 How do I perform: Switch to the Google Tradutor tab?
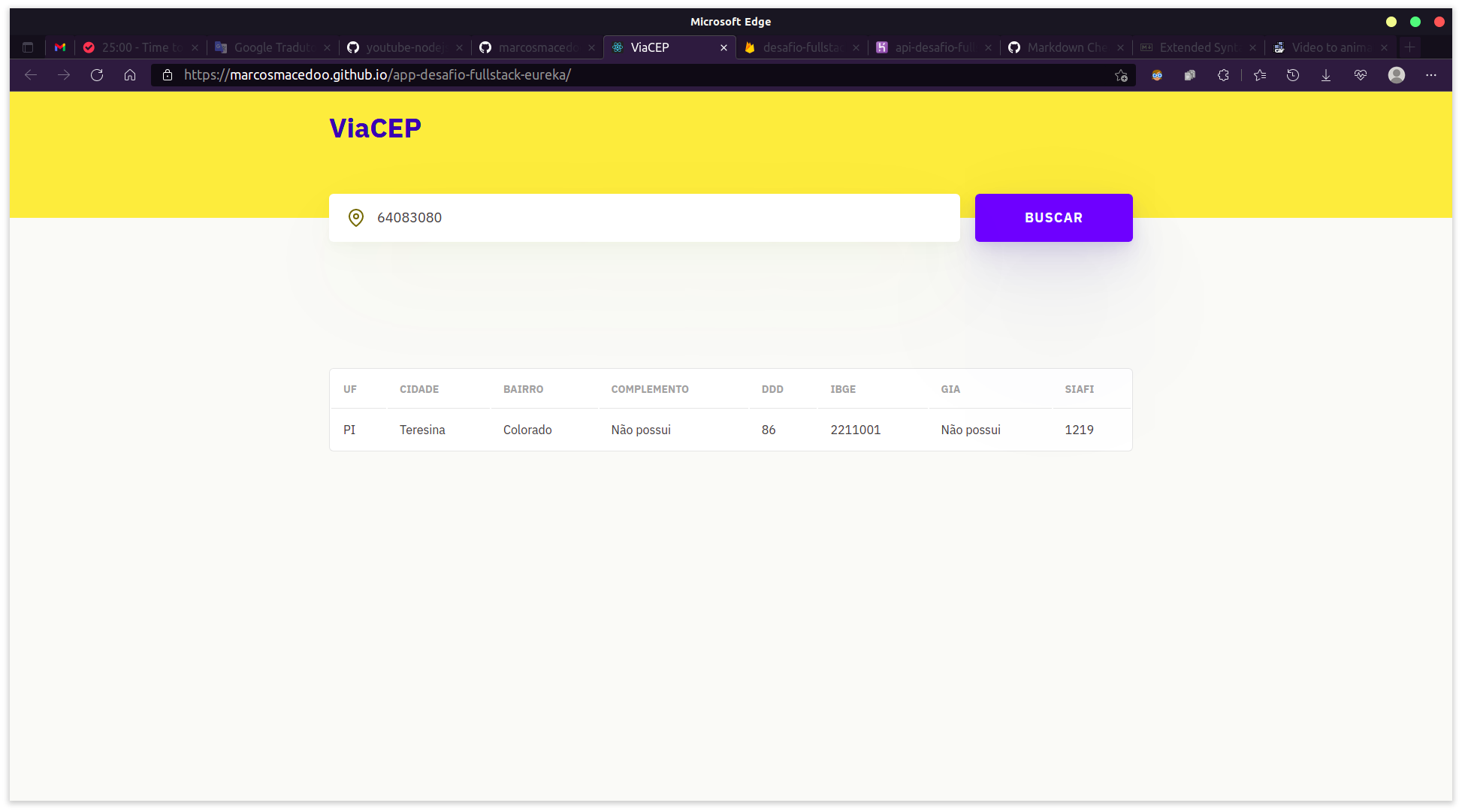coord(270,47)
